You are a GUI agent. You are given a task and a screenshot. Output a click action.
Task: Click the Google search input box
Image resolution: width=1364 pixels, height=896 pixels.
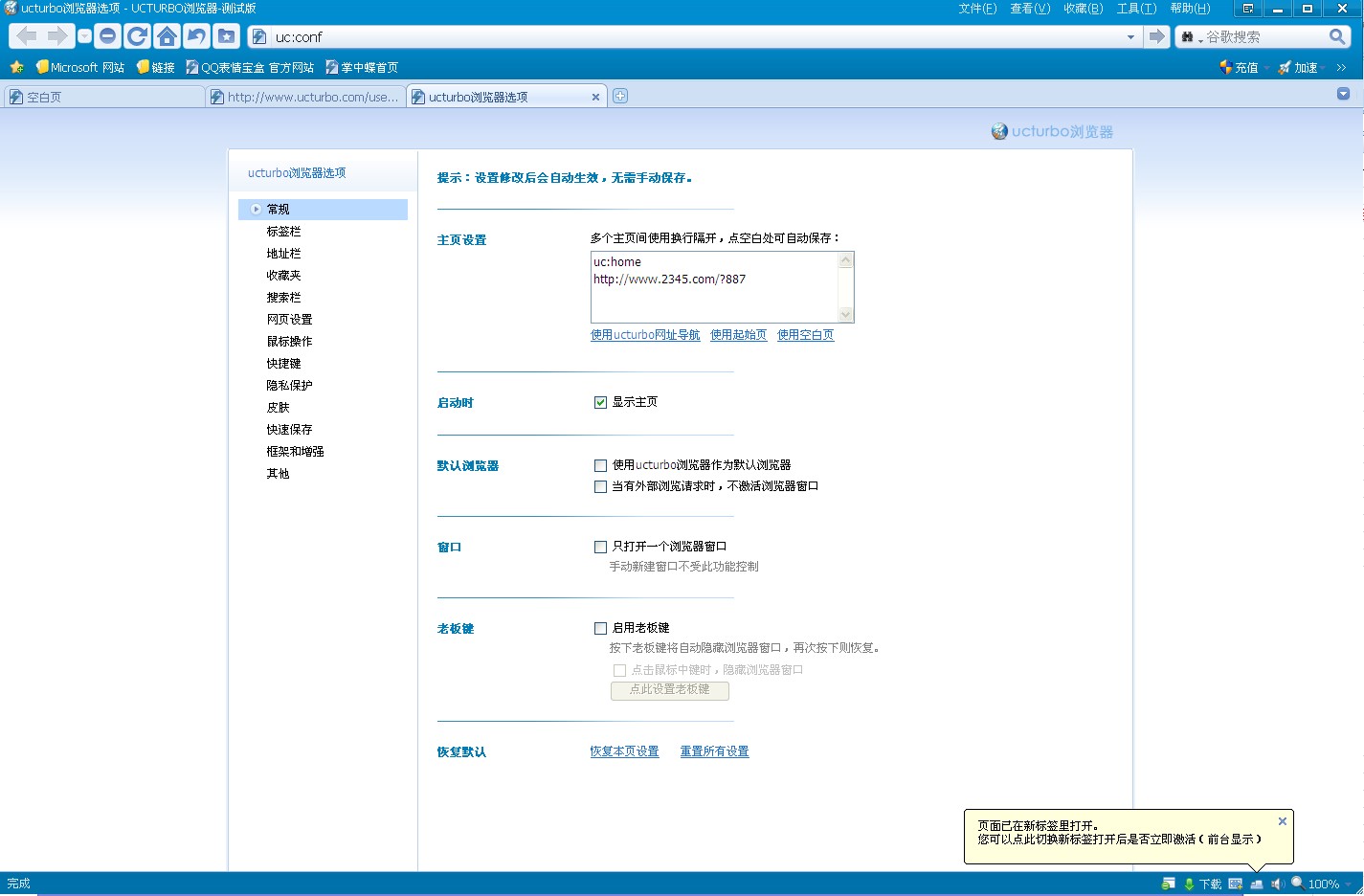coord(1264,36)
